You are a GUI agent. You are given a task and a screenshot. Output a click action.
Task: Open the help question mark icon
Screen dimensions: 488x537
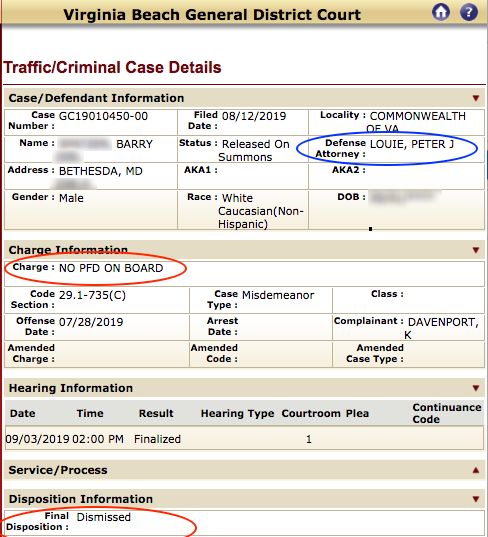pyautogui.click(x=468, y=12)
